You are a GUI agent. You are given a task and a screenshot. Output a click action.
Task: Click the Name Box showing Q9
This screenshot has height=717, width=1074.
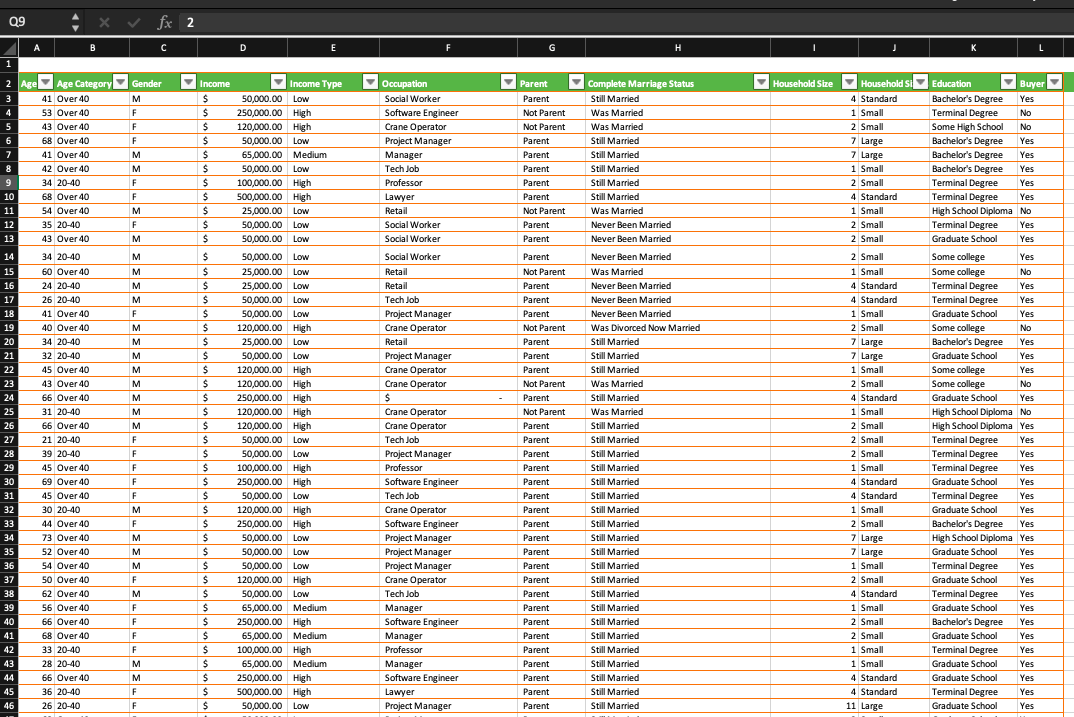click(x=34, y=22)
